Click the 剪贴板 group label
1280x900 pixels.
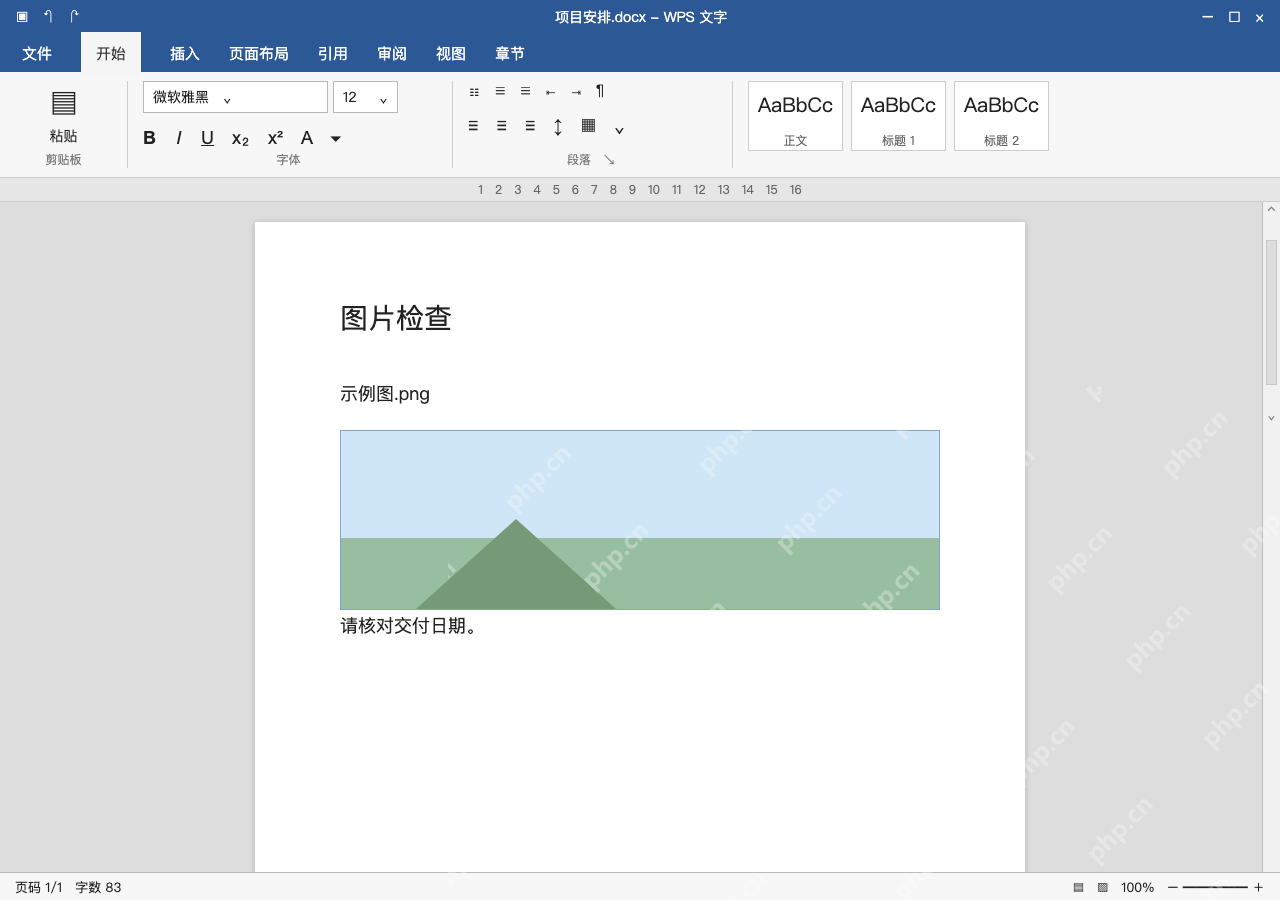pos(63,160)
